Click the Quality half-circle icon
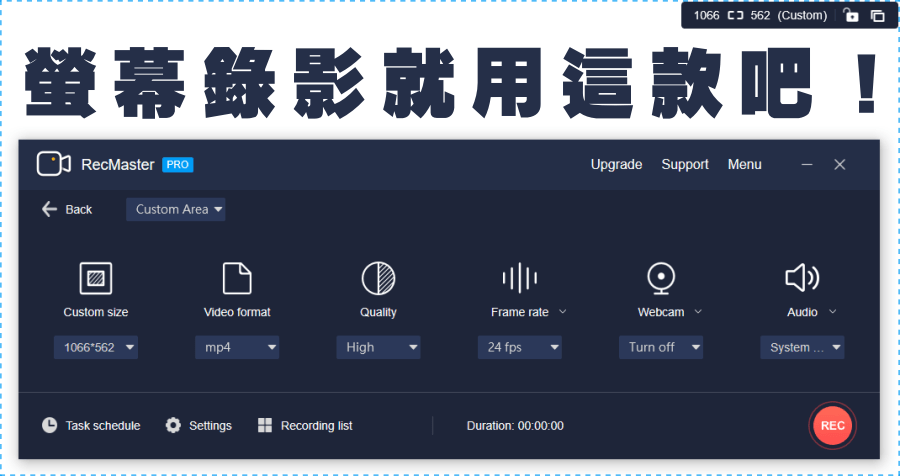This screenshot has width=900, height=476. pyautogui.click(x=378, y=278)
